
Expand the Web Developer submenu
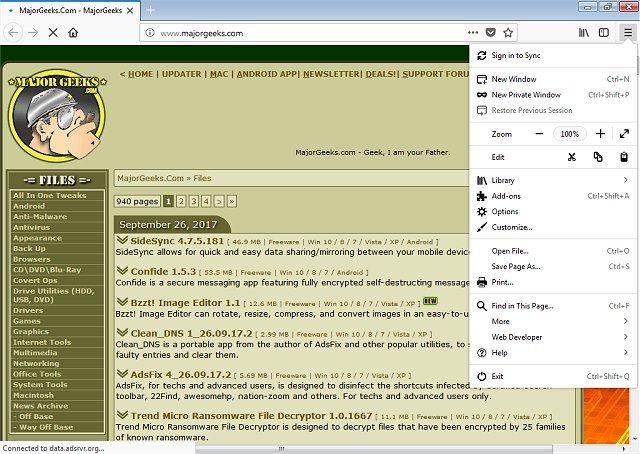(553, 337)
